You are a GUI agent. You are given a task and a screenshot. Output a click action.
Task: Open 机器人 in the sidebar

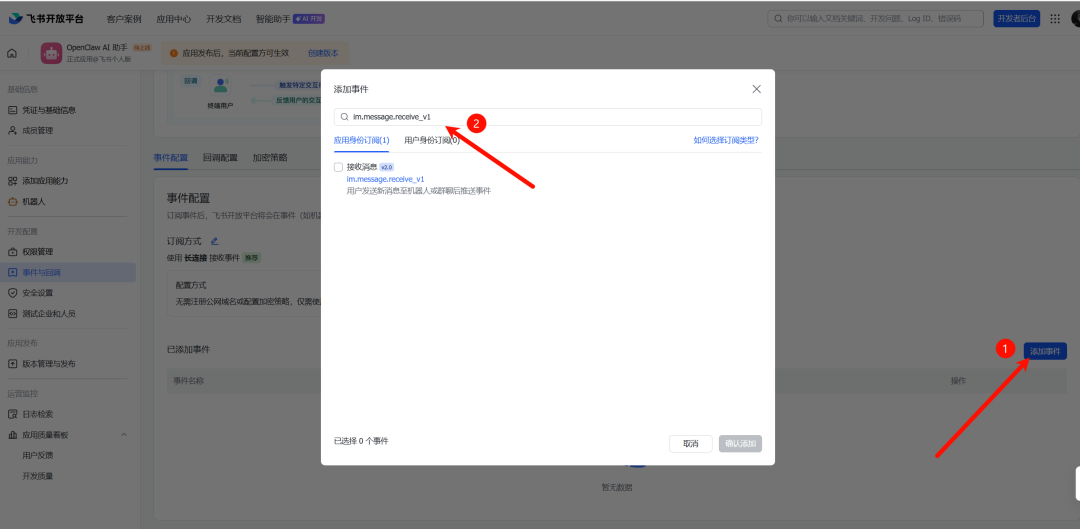[34, 201]
